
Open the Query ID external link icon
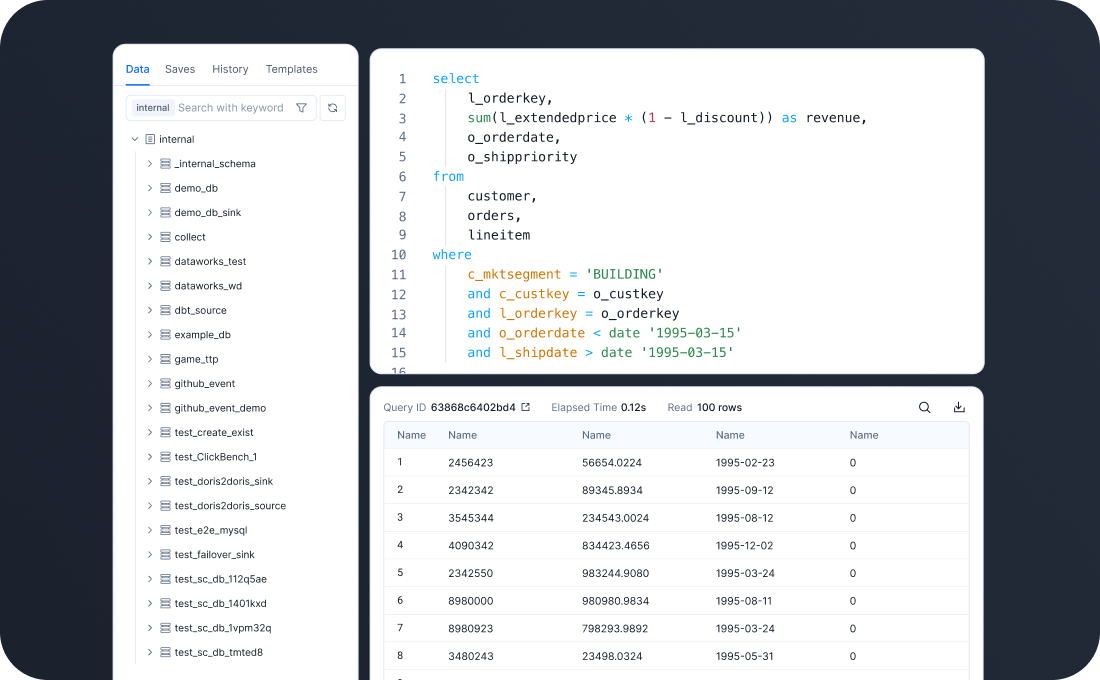coord(525,407)
